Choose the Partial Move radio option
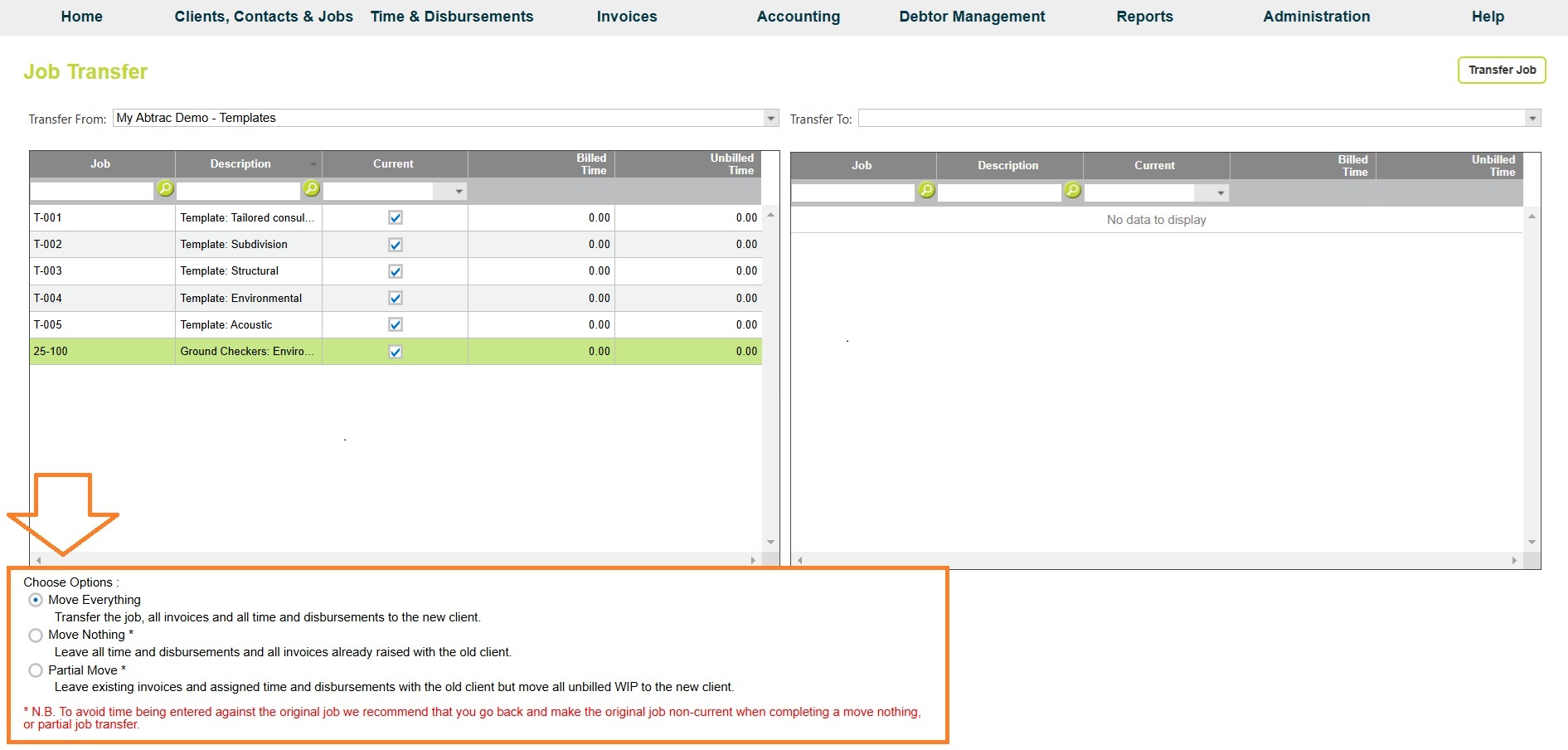This screenshot has height=750, width=1568. click(x=36, y=670)
